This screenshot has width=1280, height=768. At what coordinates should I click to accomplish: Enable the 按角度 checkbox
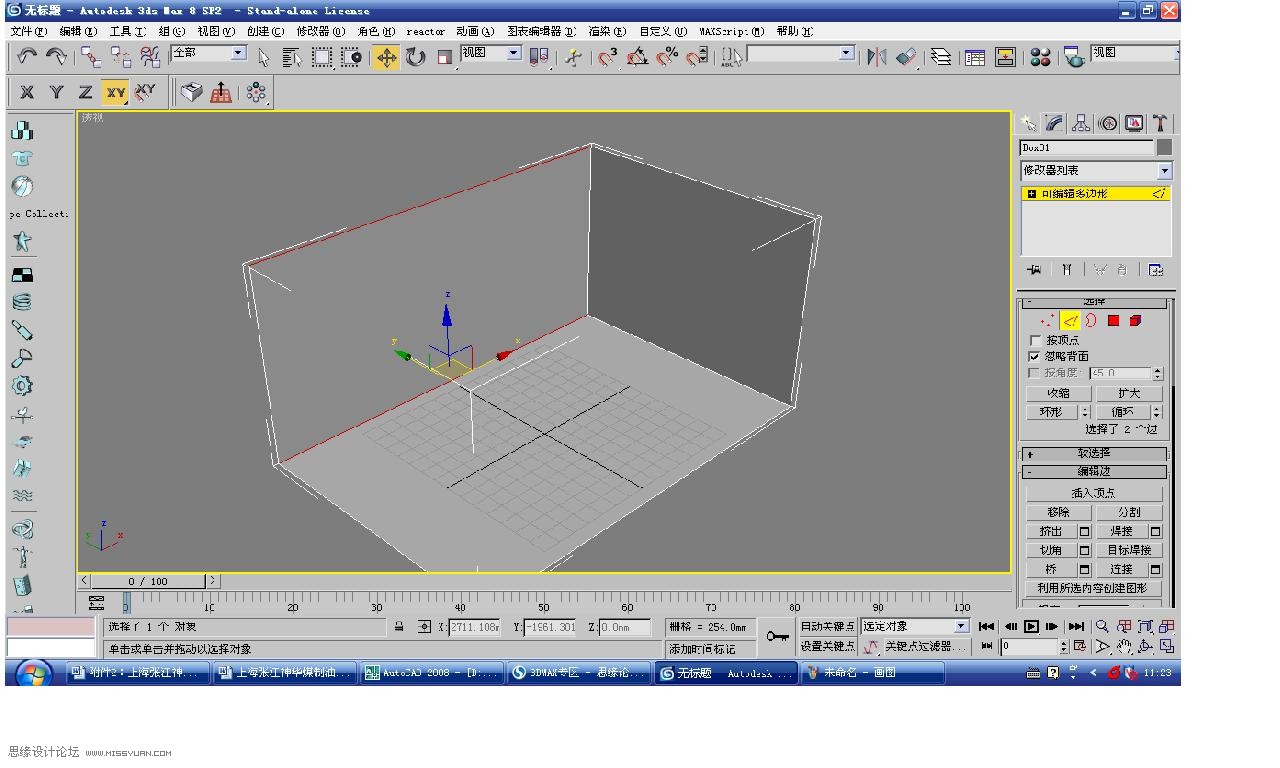click(1035, 373)
